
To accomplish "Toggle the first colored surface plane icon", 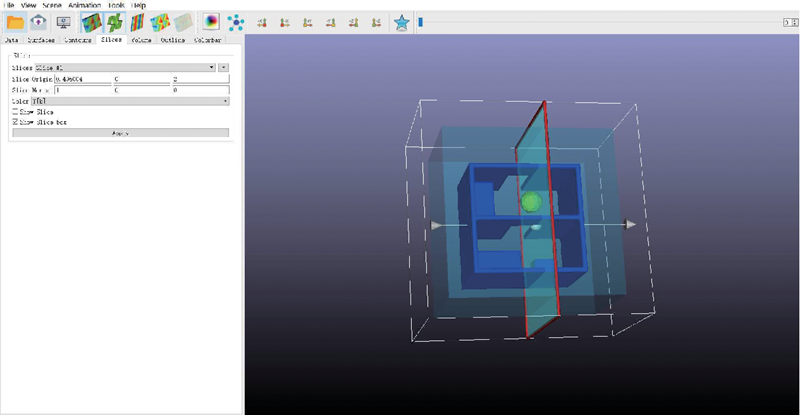I will coord(92,22).
